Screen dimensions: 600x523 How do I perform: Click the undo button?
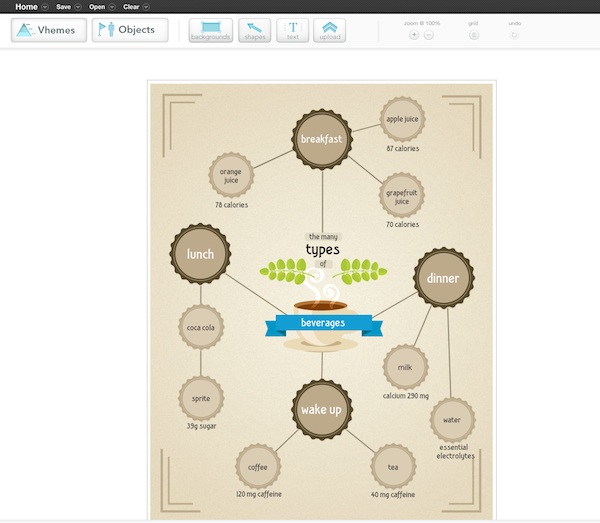514,35
